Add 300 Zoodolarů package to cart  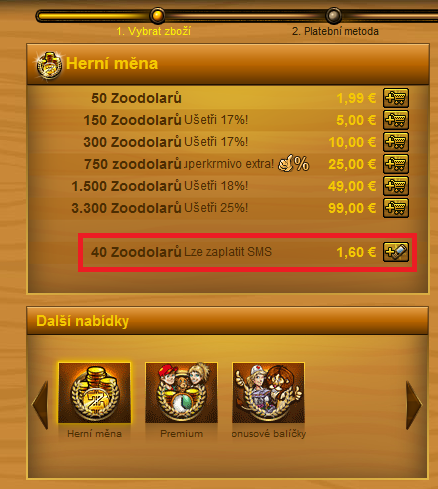point(396,142)
